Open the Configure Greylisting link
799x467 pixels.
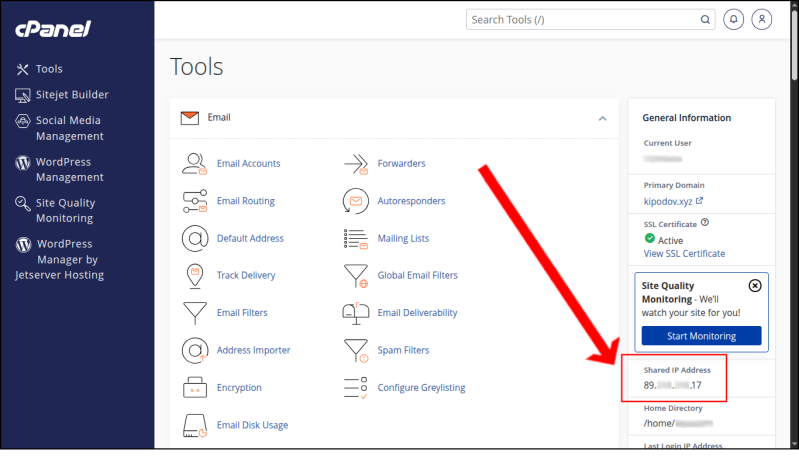pos(421,387)
